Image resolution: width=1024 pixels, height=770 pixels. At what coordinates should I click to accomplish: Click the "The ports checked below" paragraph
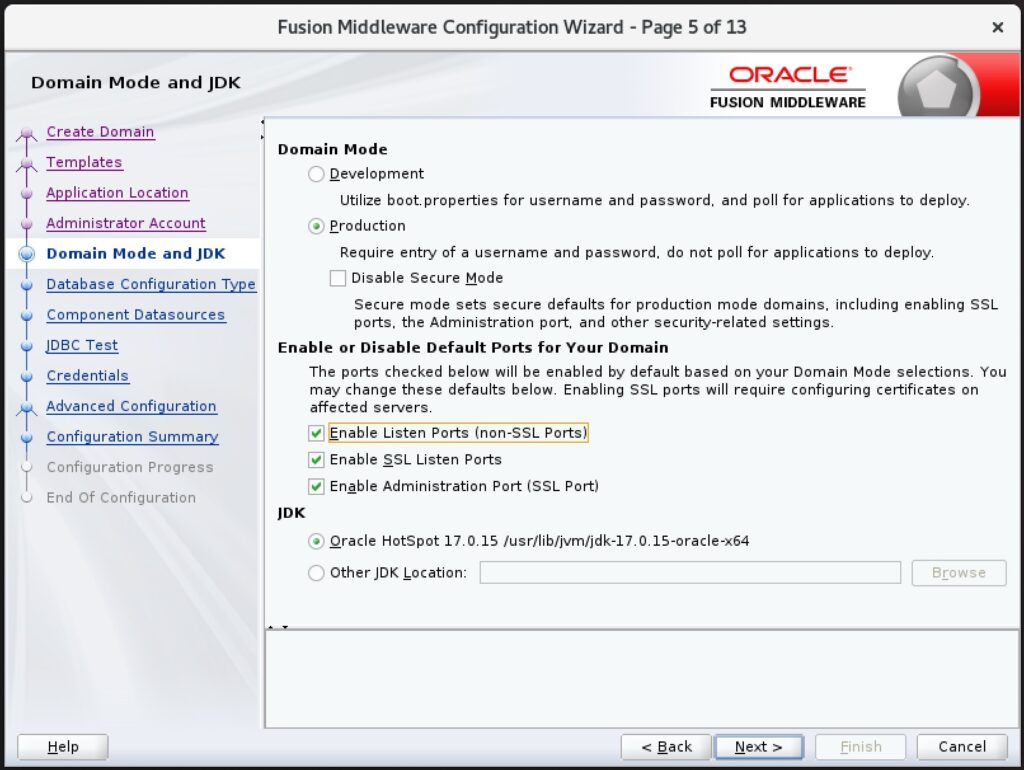(x=658, y=389)
